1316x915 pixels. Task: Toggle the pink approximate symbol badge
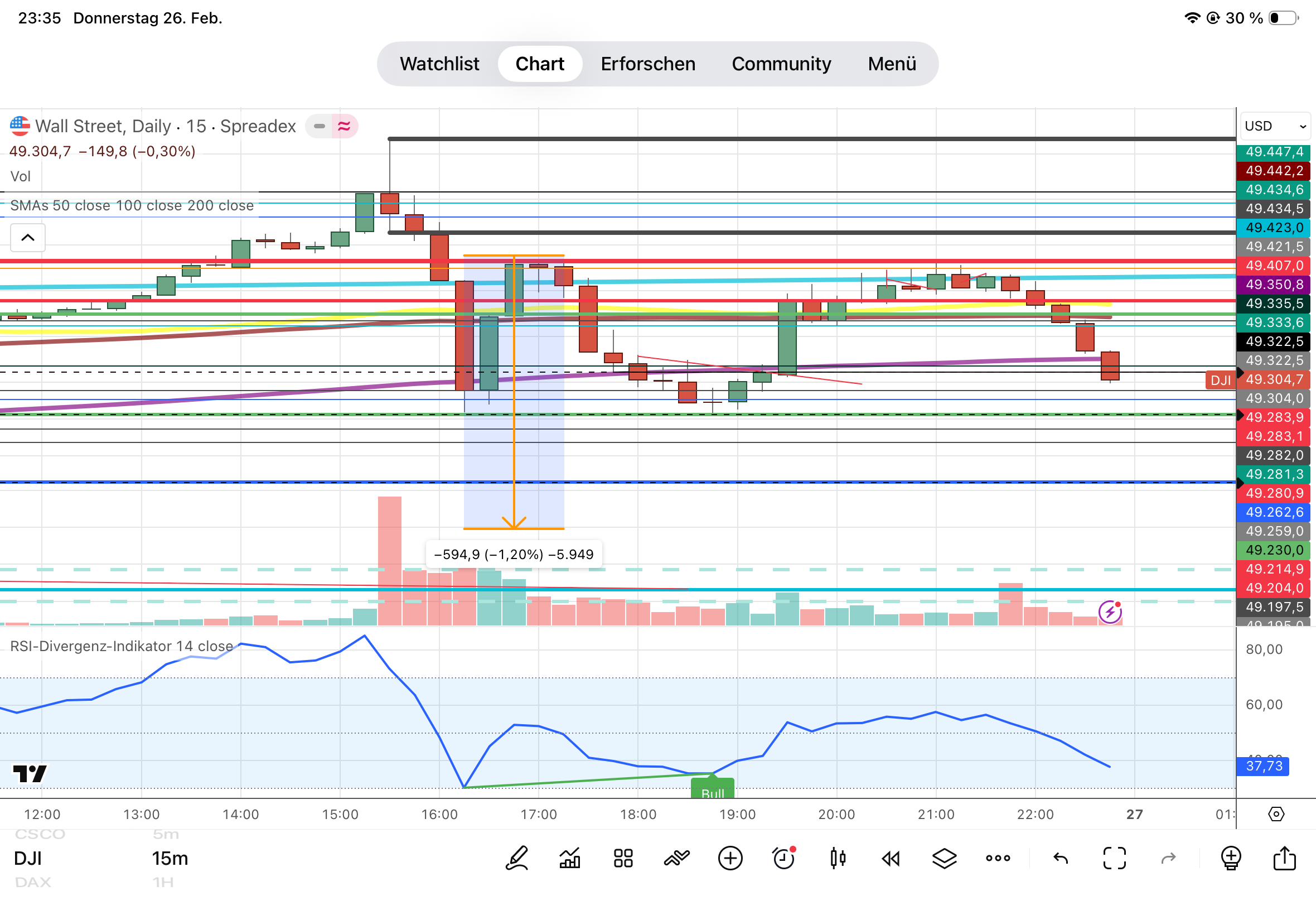[344, 126]
